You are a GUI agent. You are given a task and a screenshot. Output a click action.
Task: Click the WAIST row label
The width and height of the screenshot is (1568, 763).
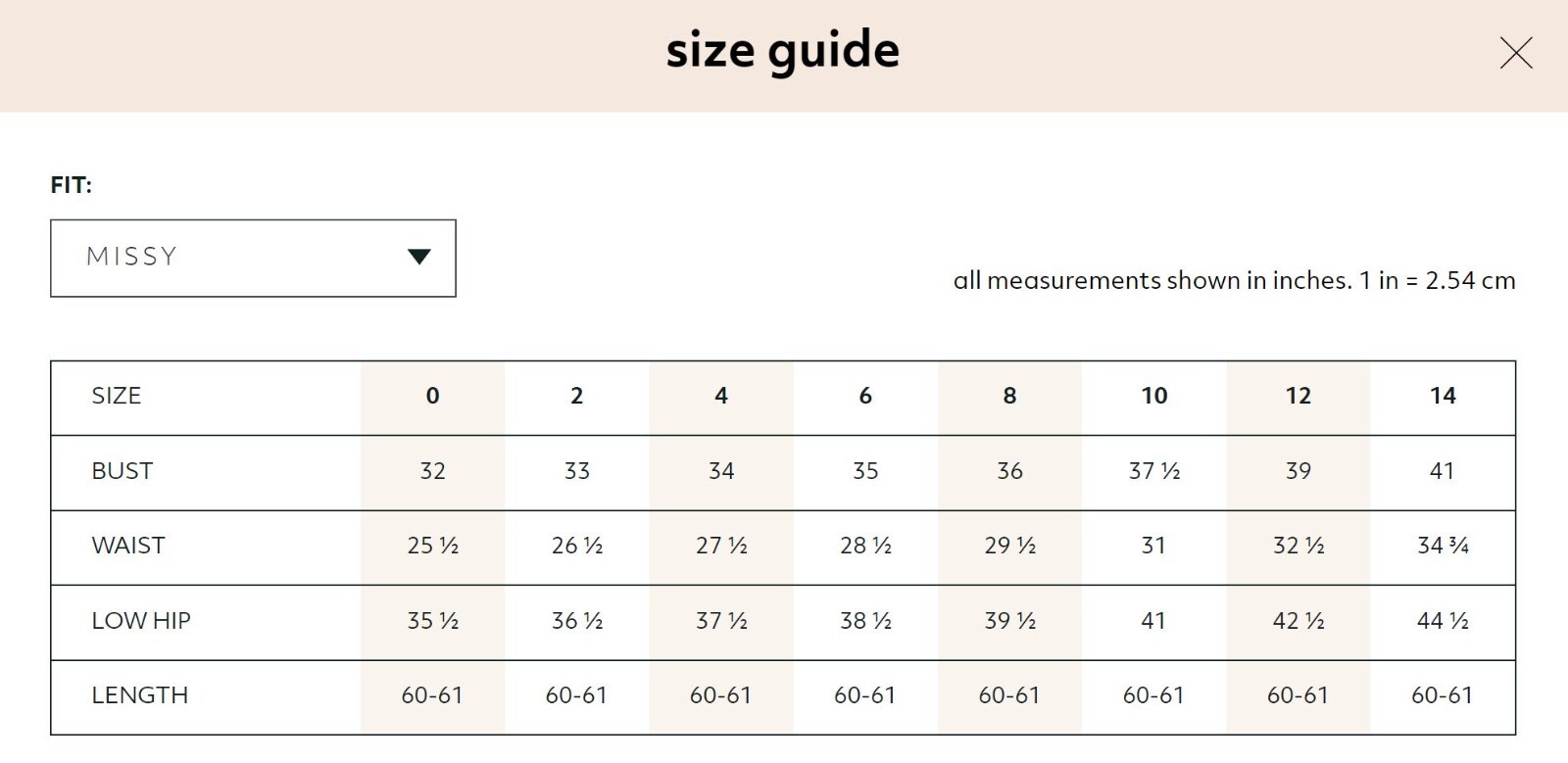pyautogui.click(x=128, y=546)
